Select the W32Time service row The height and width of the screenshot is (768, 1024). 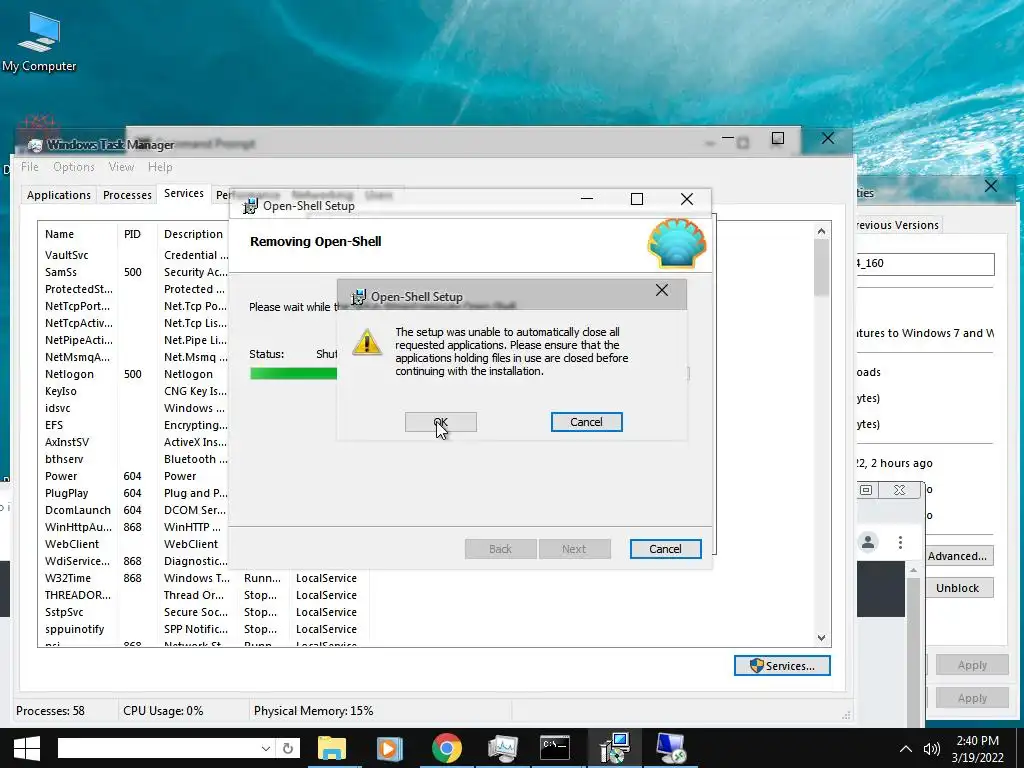point(202,577)
